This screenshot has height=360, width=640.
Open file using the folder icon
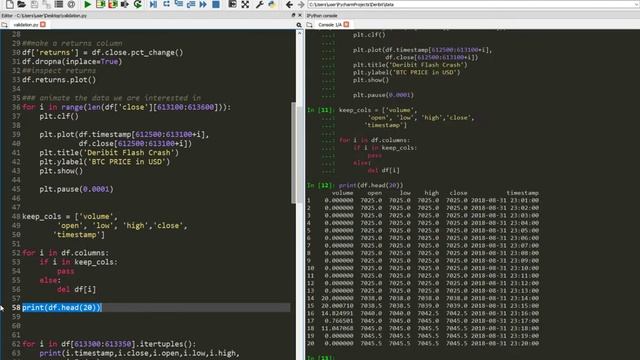pyautogui.click(x=22, y=4)
